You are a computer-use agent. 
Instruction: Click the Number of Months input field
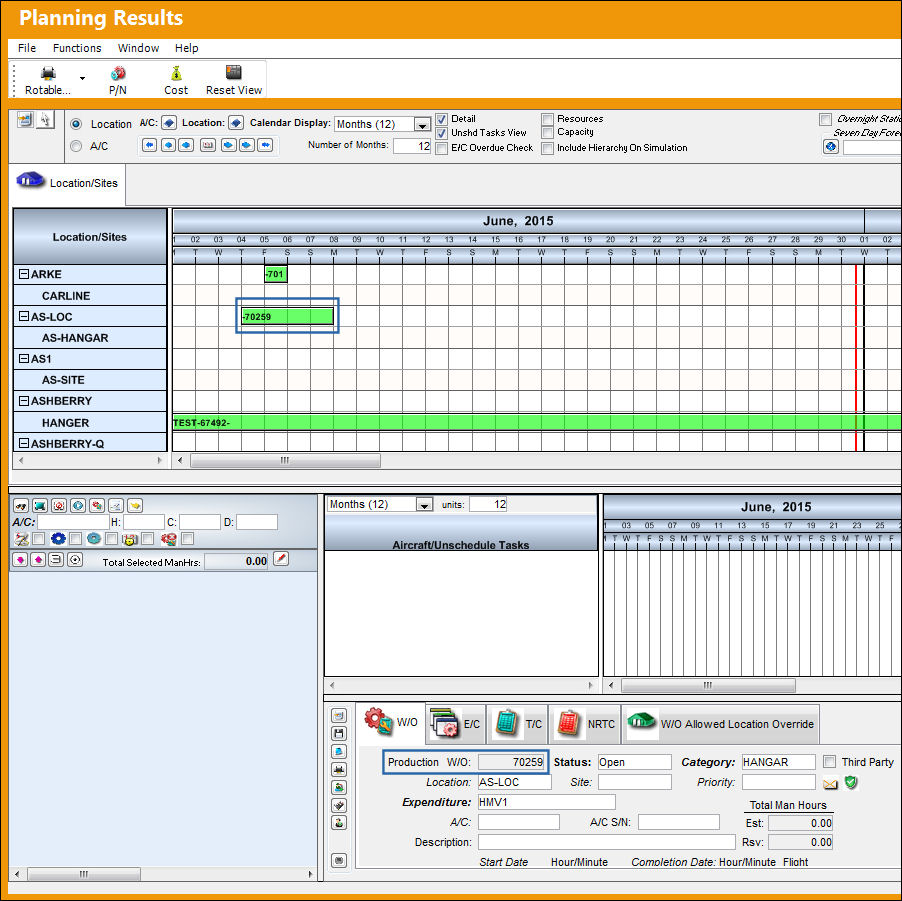pos(412,146)
